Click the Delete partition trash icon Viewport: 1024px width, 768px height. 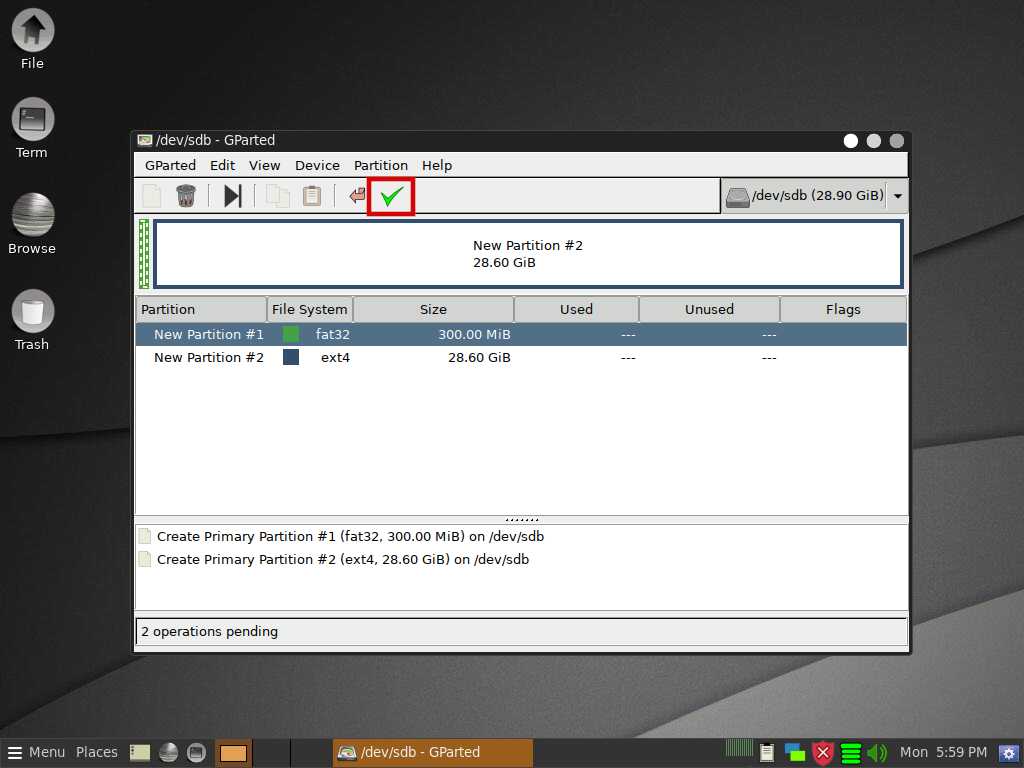pyautogui.click(x=185, y=196)
